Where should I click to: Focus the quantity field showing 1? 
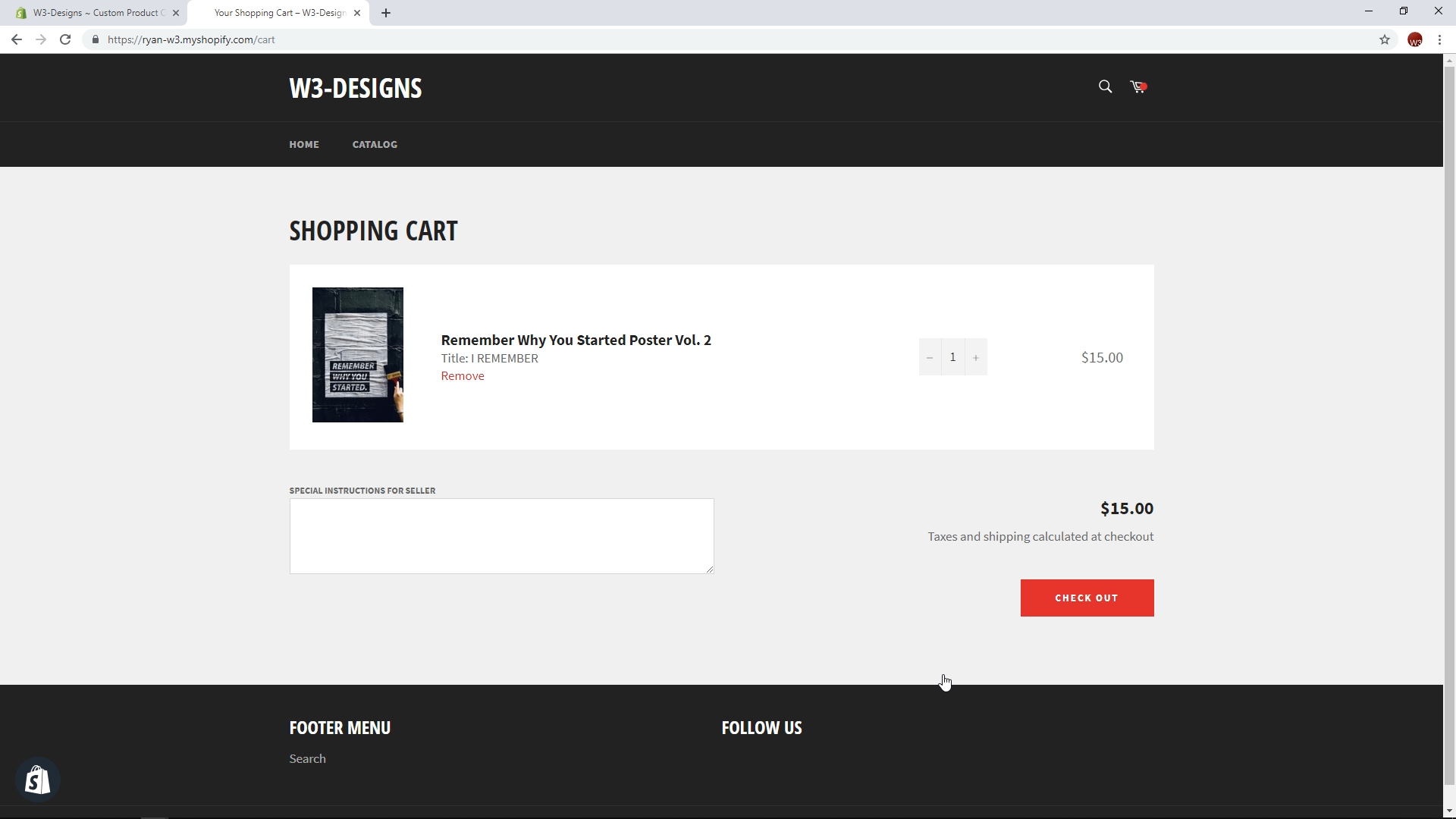[952, 357]
